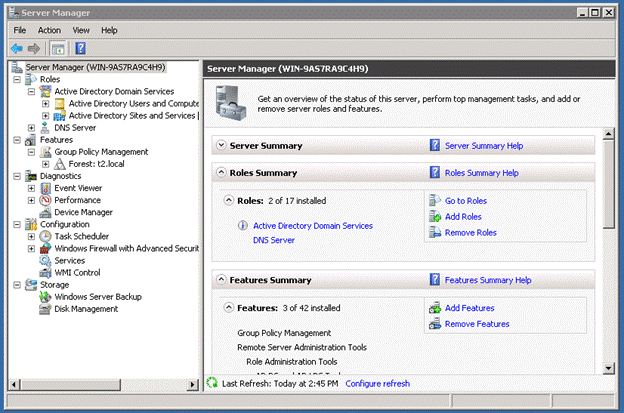Expand the Event Viewer node
Screen dimensions: 624x413
click(31, 188)
